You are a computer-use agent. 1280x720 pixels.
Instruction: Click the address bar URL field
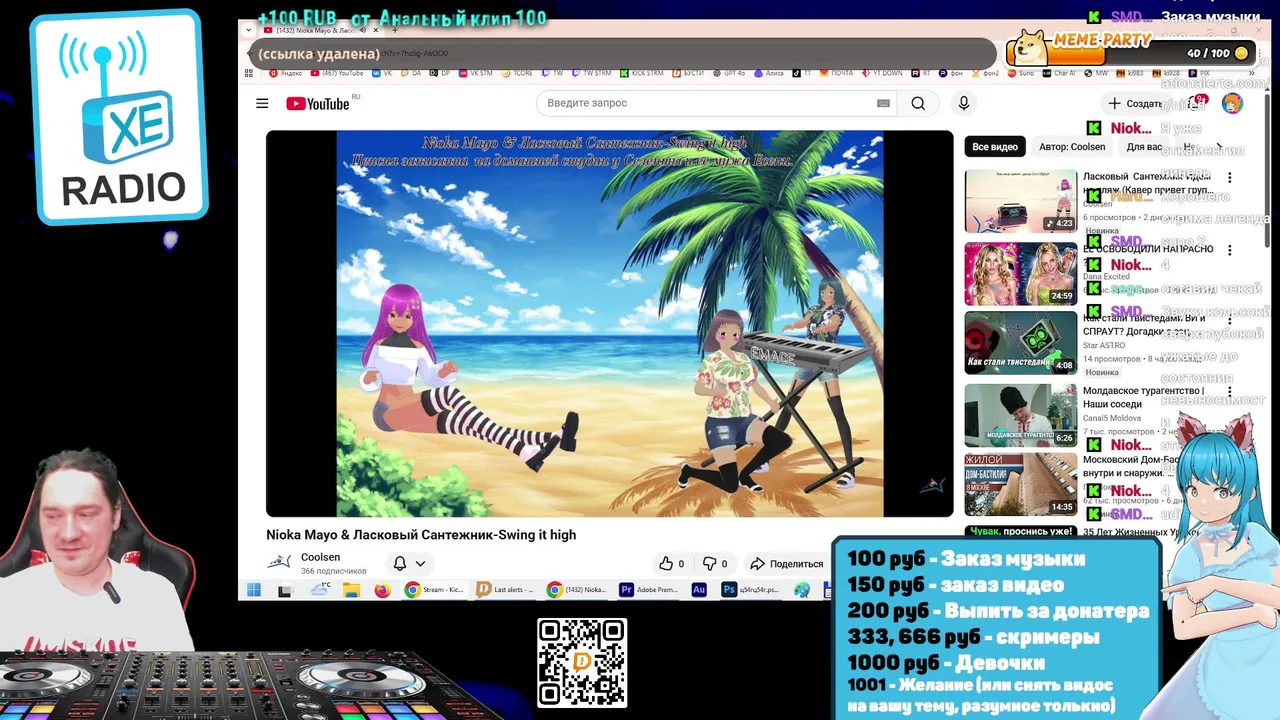click(x=620, y=53)
